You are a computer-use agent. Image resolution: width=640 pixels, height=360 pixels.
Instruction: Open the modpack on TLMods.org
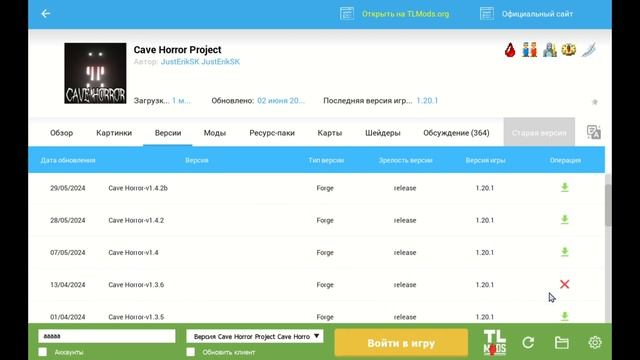tap(405, 14)
